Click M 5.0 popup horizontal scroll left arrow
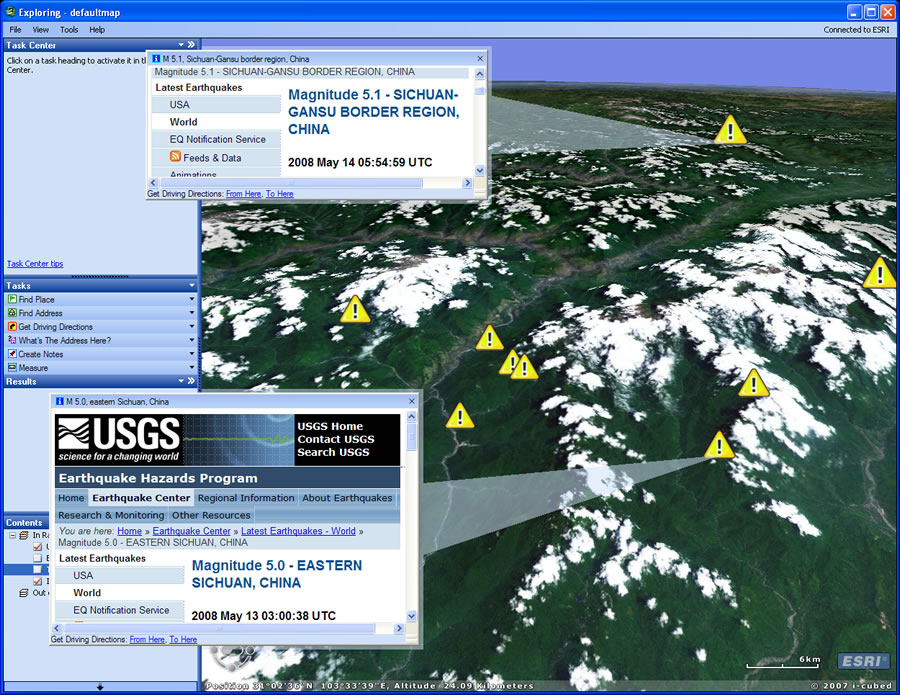The image size is (900, 695). click(x=57, y=628)
